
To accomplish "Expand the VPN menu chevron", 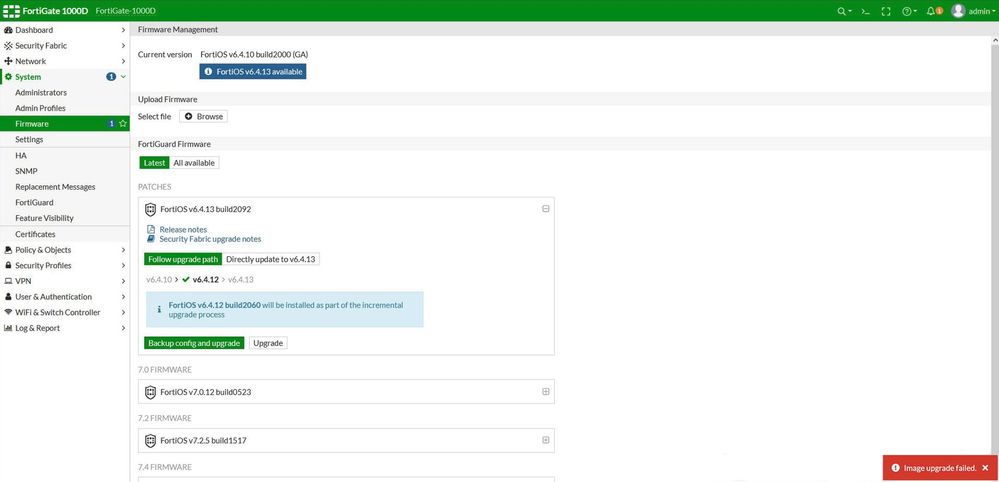I will click(x=123, y=281).
